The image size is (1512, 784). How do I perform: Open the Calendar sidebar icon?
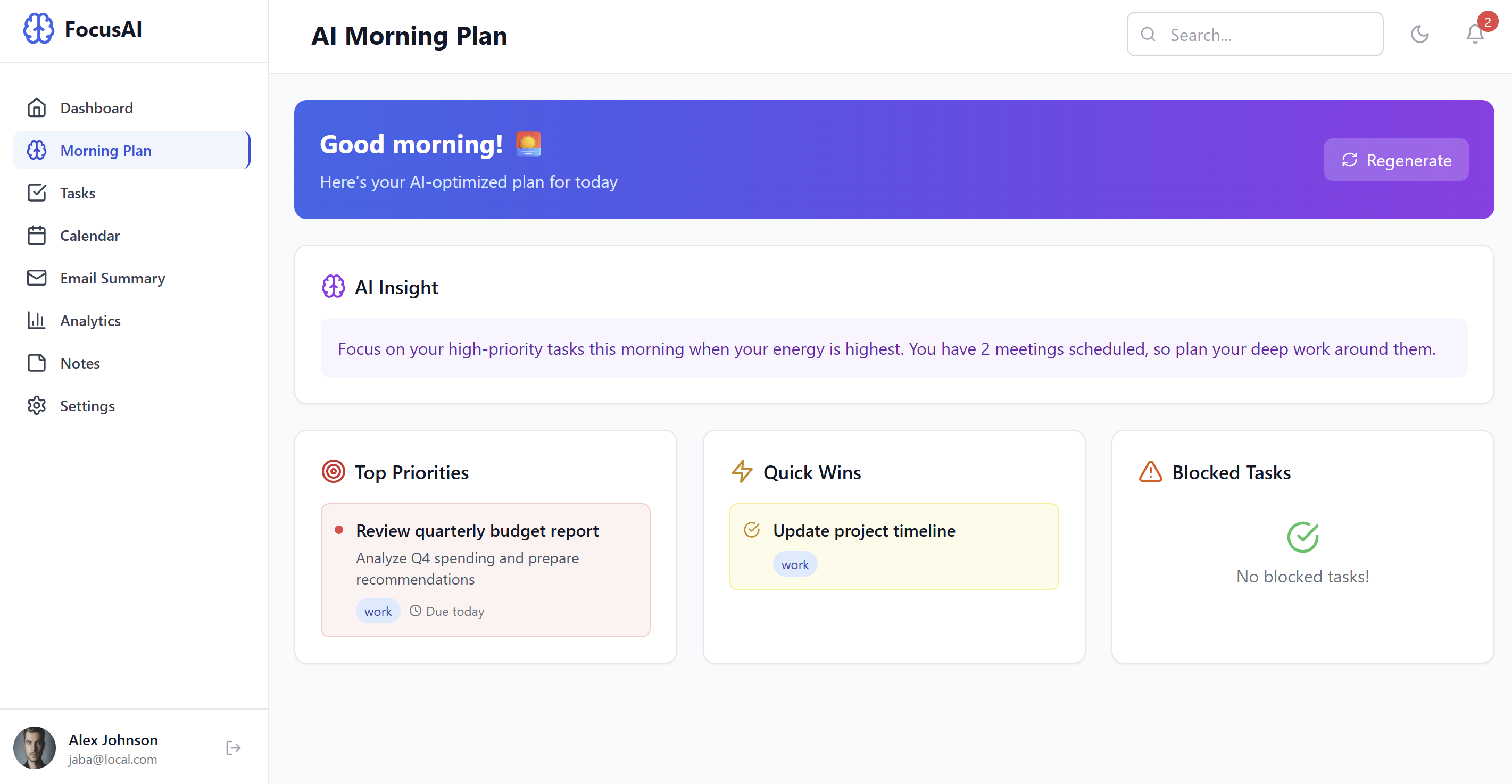pyautogui.click(x=37, y=235)
